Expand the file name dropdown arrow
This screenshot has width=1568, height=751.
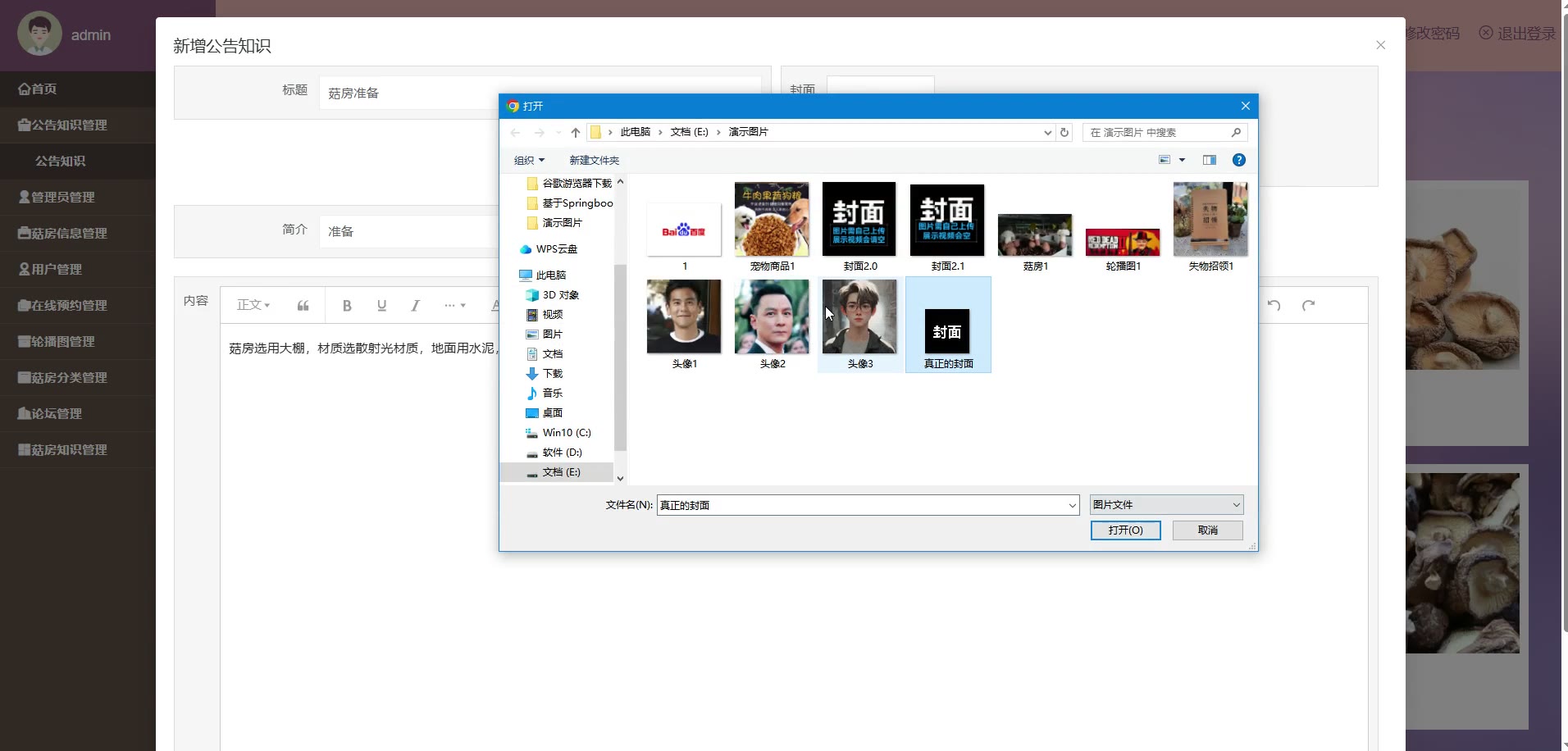click(x=1072, y=505)
